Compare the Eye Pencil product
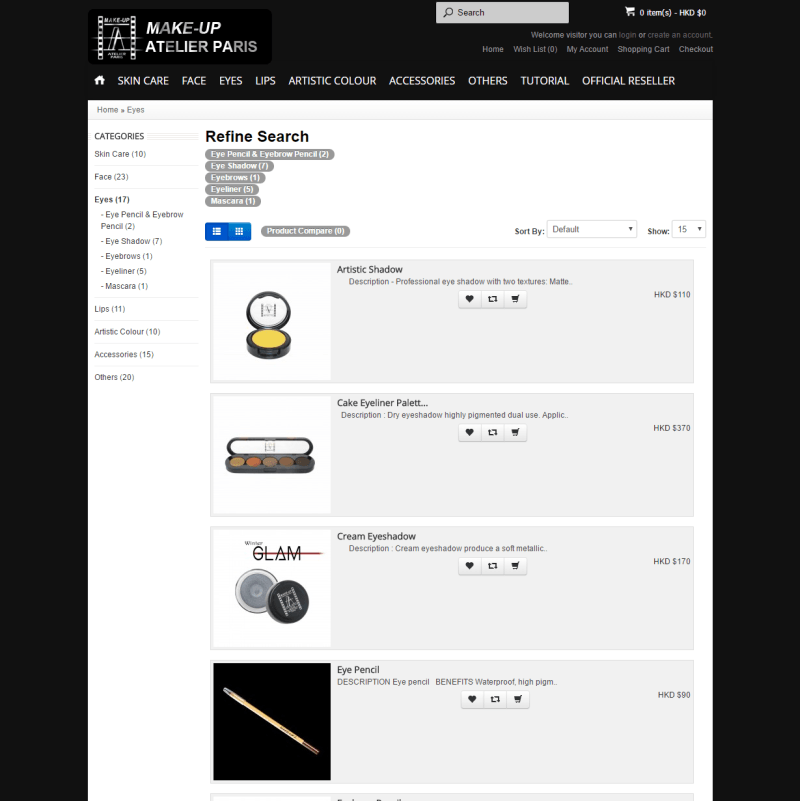 coord(495,699)
